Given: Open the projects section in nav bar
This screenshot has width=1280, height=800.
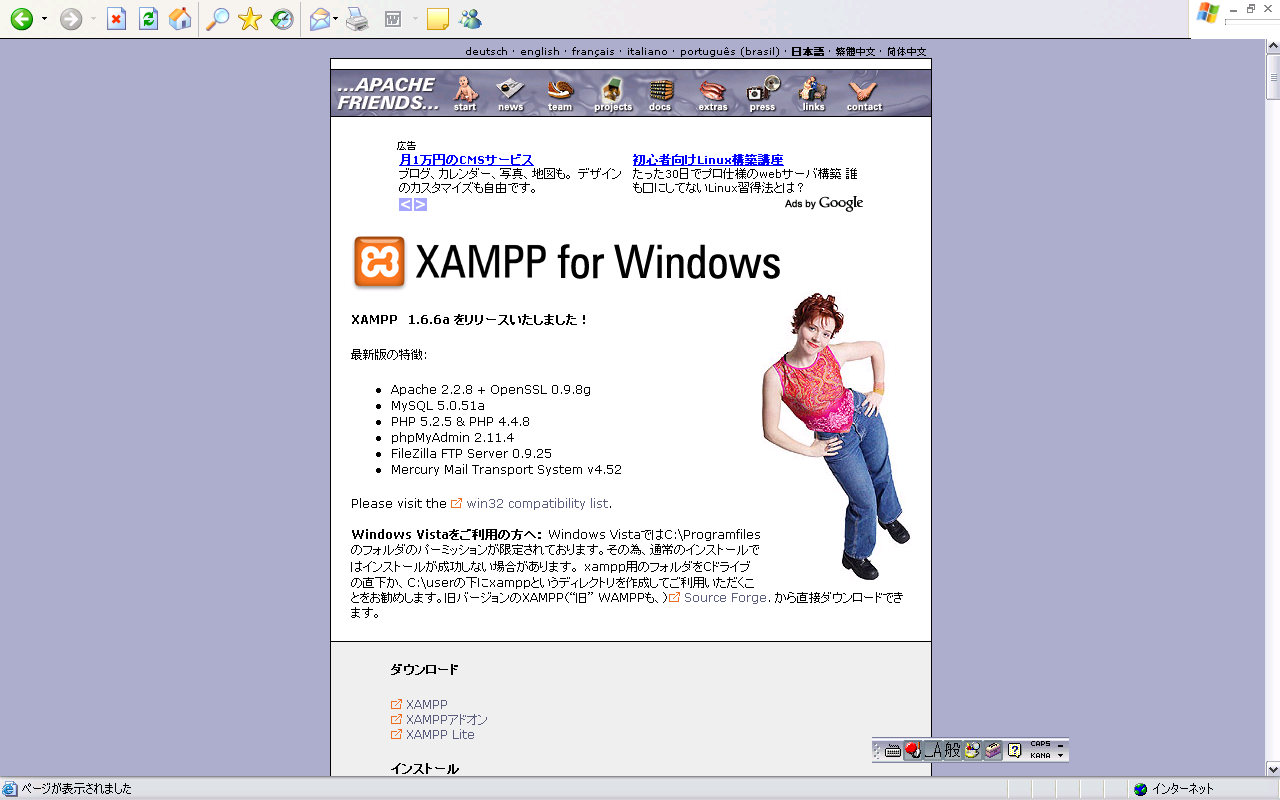Looking at the screenshot, I should pos(613,93).
